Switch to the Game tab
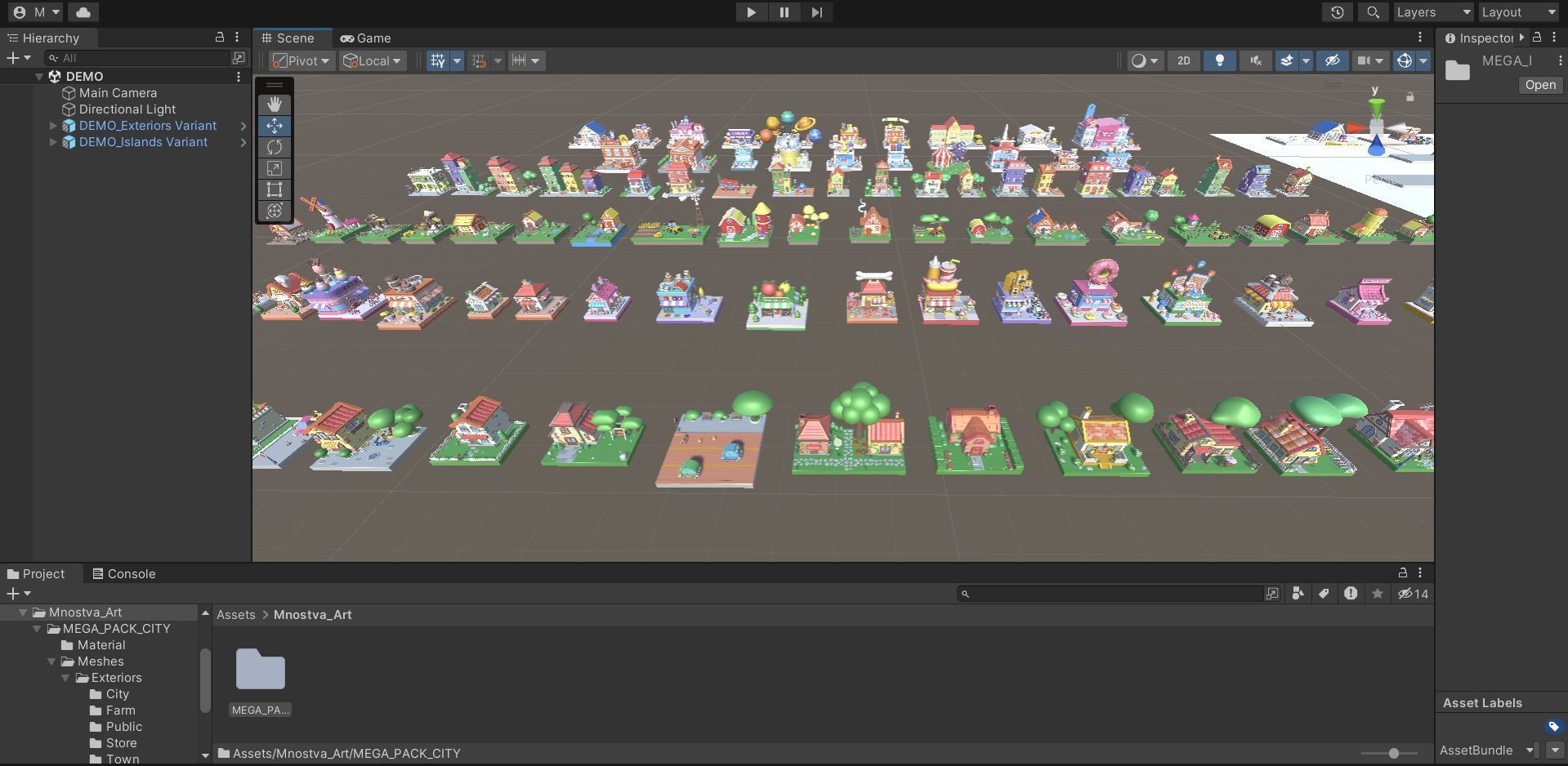Screen dimensions: 1568x766 366,38
